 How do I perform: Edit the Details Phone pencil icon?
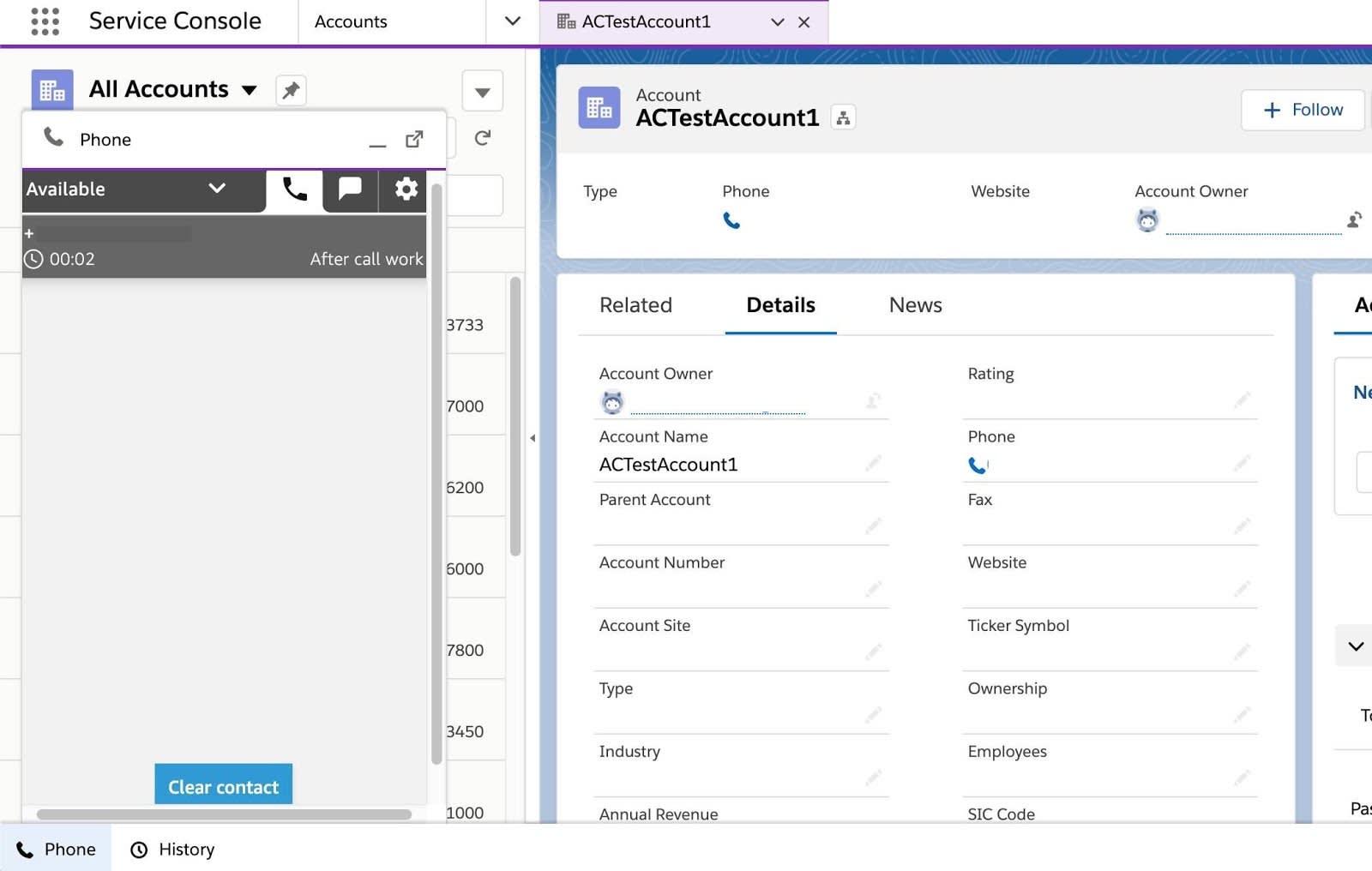[1242, 463]
